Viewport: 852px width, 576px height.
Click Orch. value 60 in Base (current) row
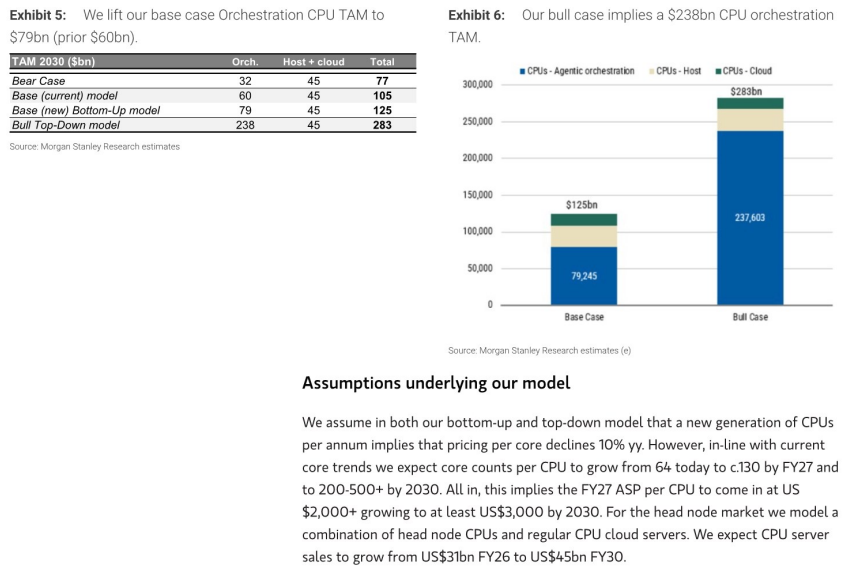pos(245,96)
